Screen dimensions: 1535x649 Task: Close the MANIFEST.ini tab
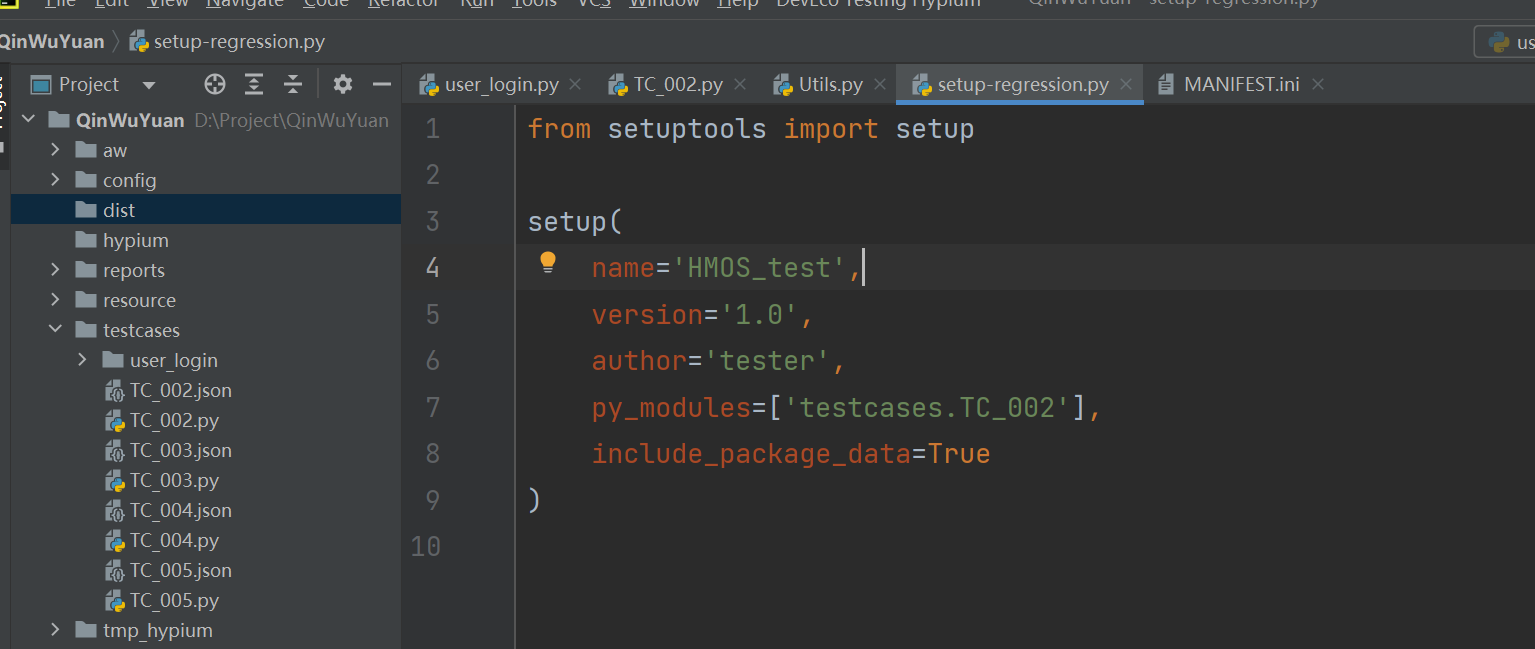click(1317, 85)
